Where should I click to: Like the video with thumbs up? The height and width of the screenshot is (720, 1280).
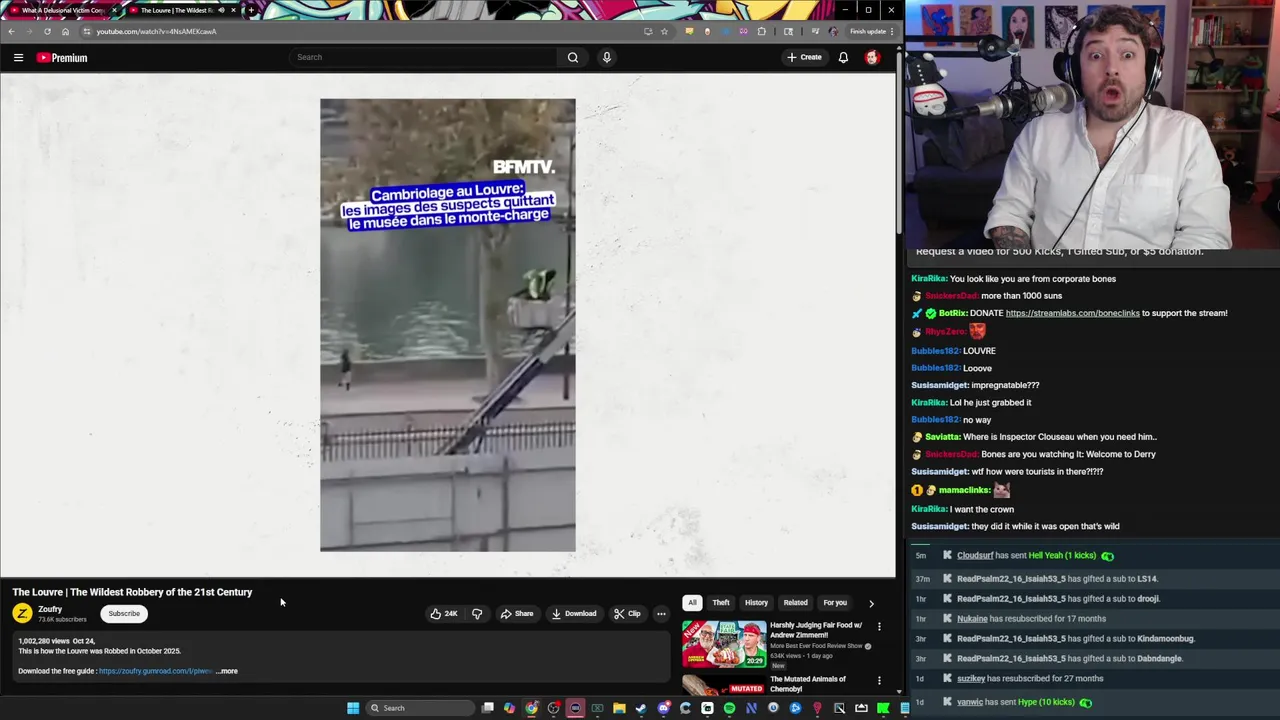click(x=444, y=614)
